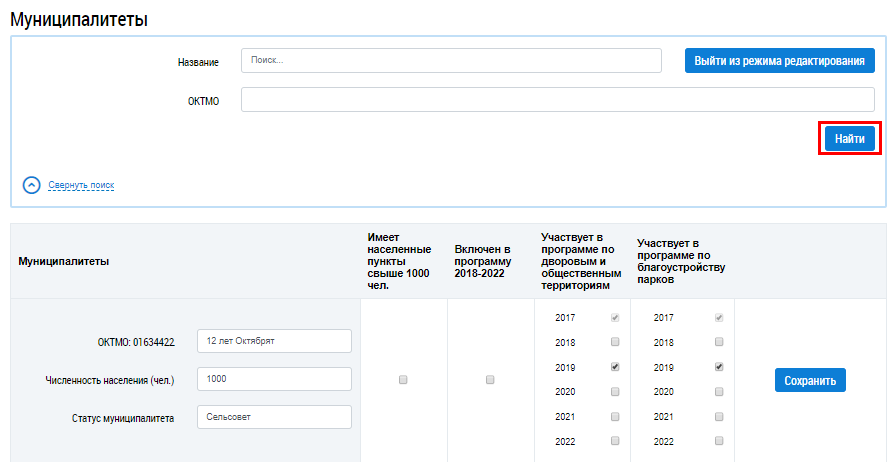Save the row with 'Сохранить' button
The height and width of the screenshot is (462, 893).
click(810, 380)
